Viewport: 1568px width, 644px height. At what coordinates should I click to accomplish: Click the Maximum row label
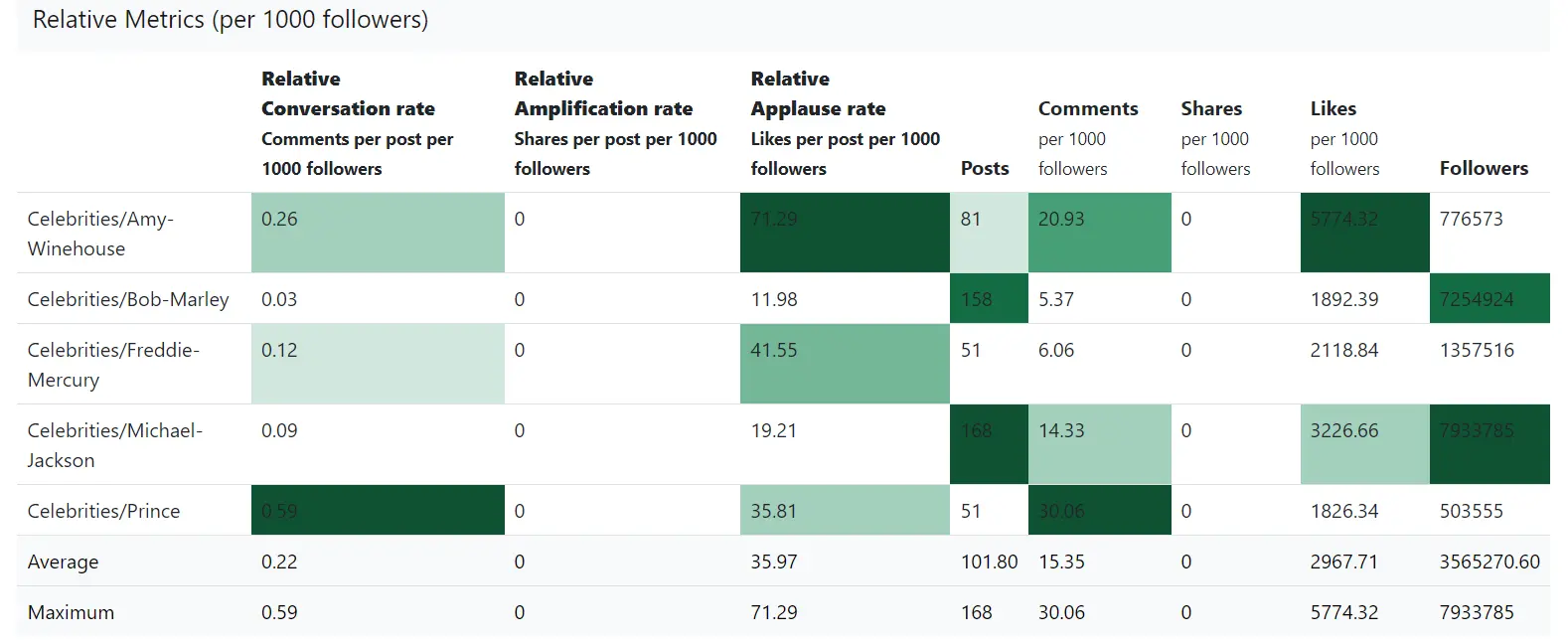71,612
